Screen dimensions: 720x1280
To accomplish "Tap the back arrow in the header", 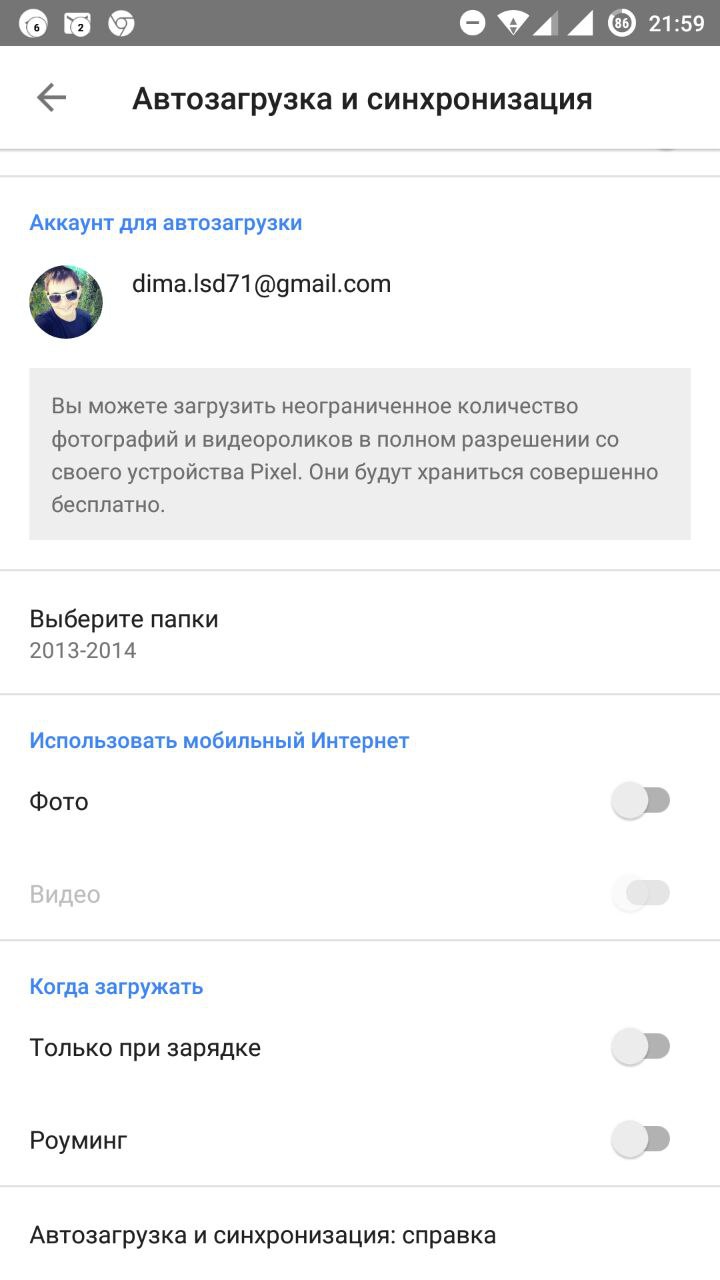I will coord(51,98).
